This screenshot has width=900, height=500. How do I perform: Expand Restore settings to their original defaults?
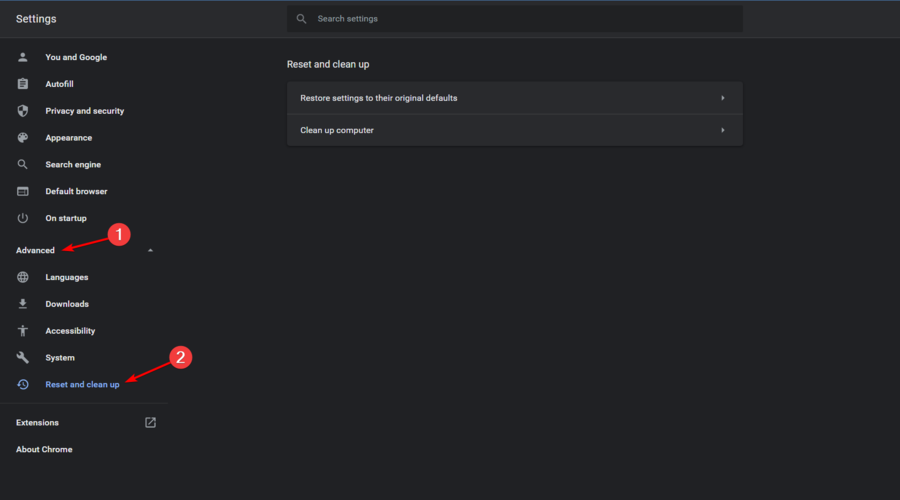coord(514,98)
